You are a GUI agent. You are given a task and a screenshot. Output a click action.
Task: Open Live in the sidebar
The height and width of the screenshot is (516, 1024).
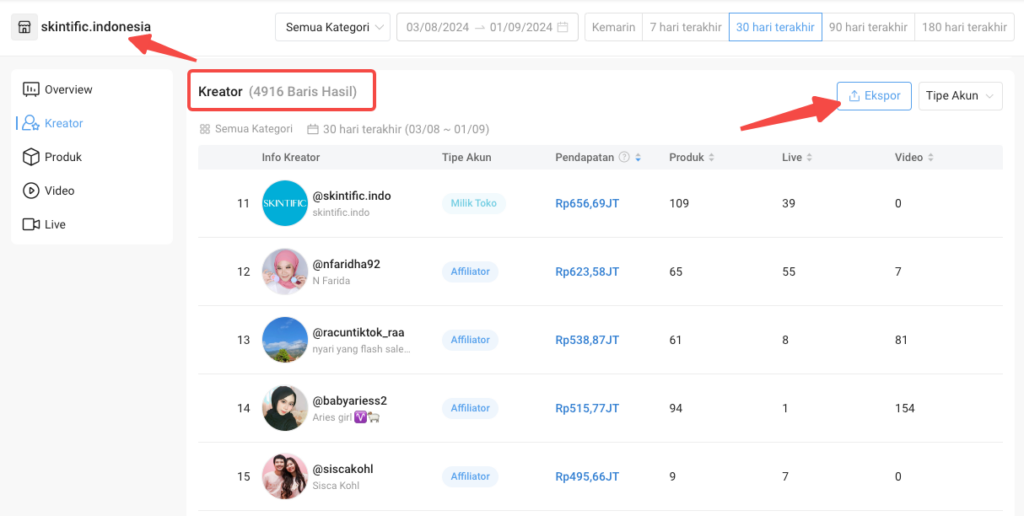click(57, 224)
